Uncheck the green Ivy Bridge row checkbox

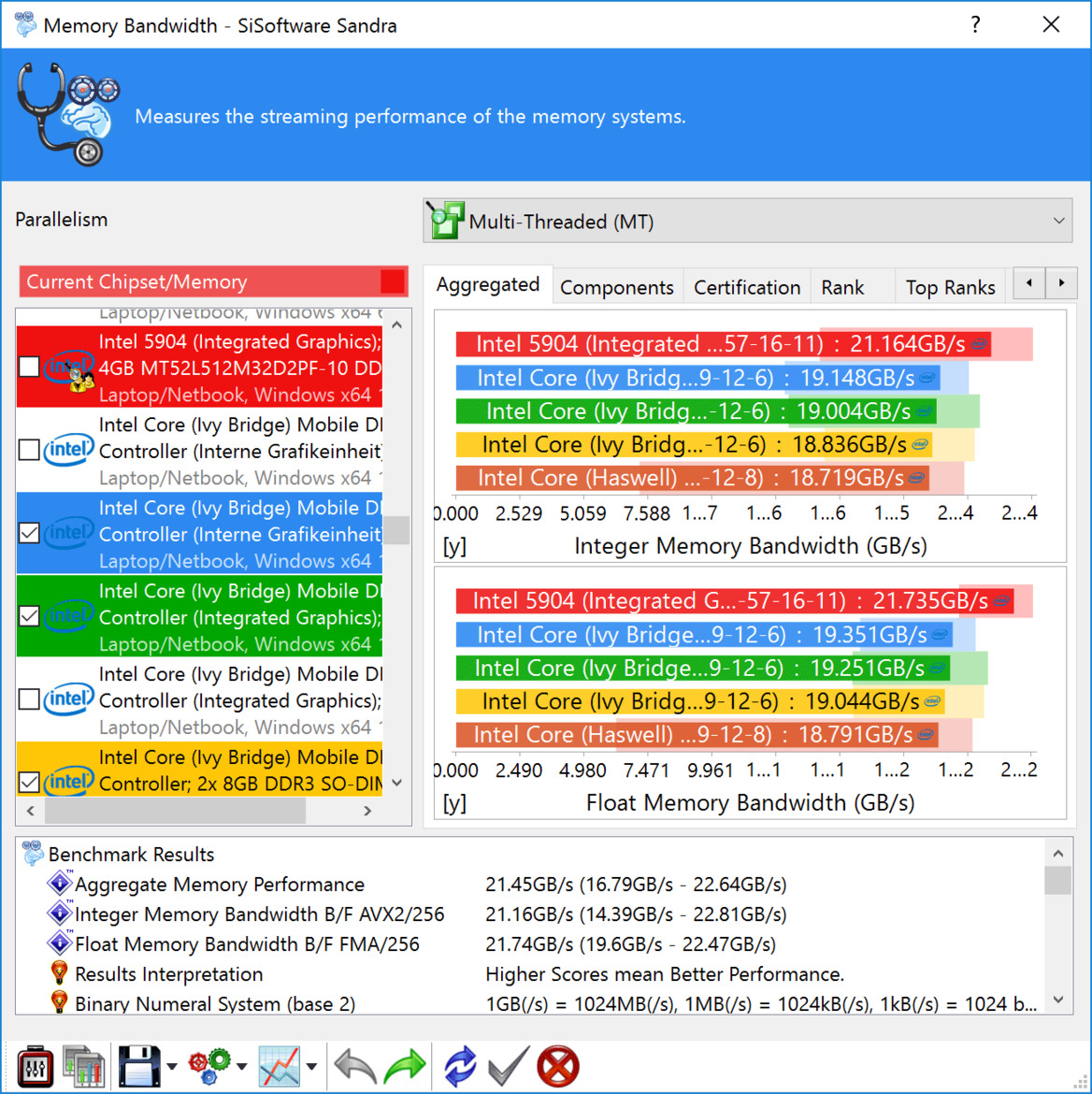[29, 616]
